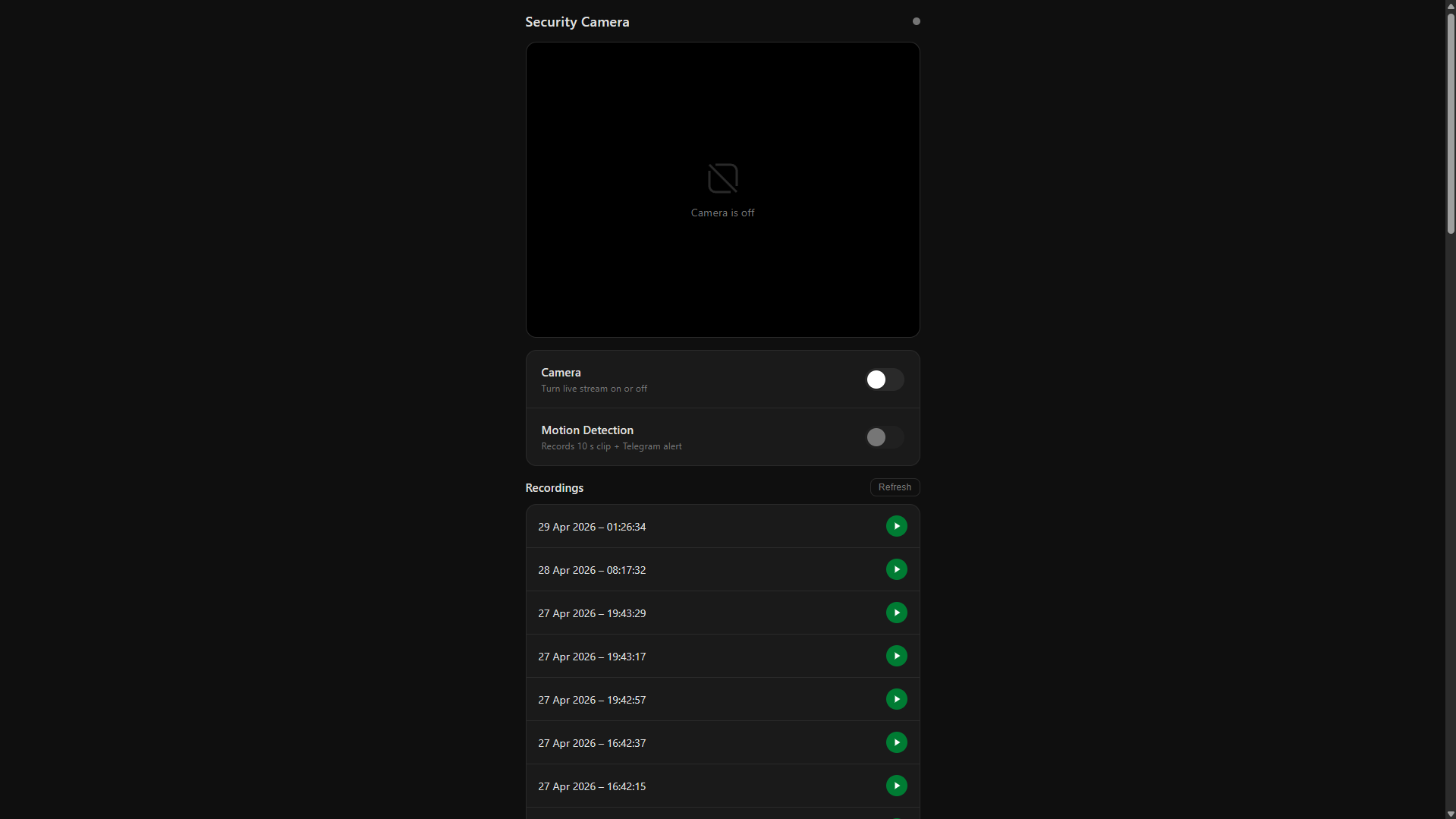Click the 'Camera is off' message
This screenshot has height=819, width=1456.
pyautogui.click(x=722, y=213)
